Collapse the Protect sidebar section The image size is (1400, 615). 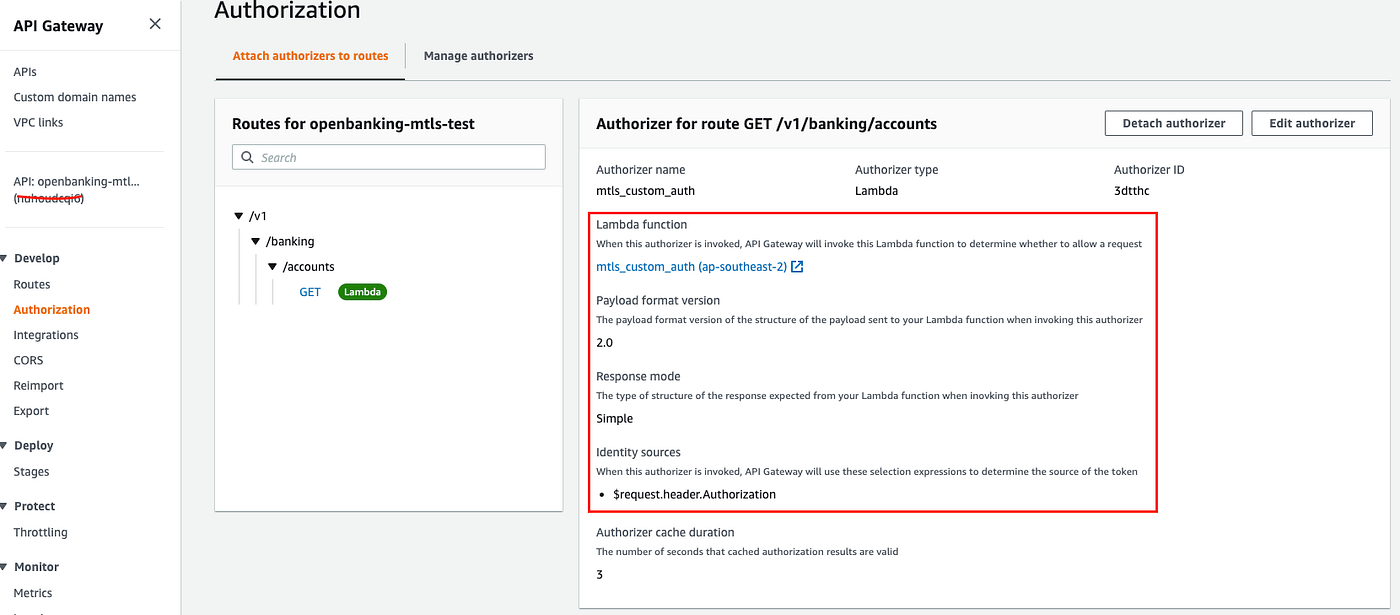[x=4, y=506]
